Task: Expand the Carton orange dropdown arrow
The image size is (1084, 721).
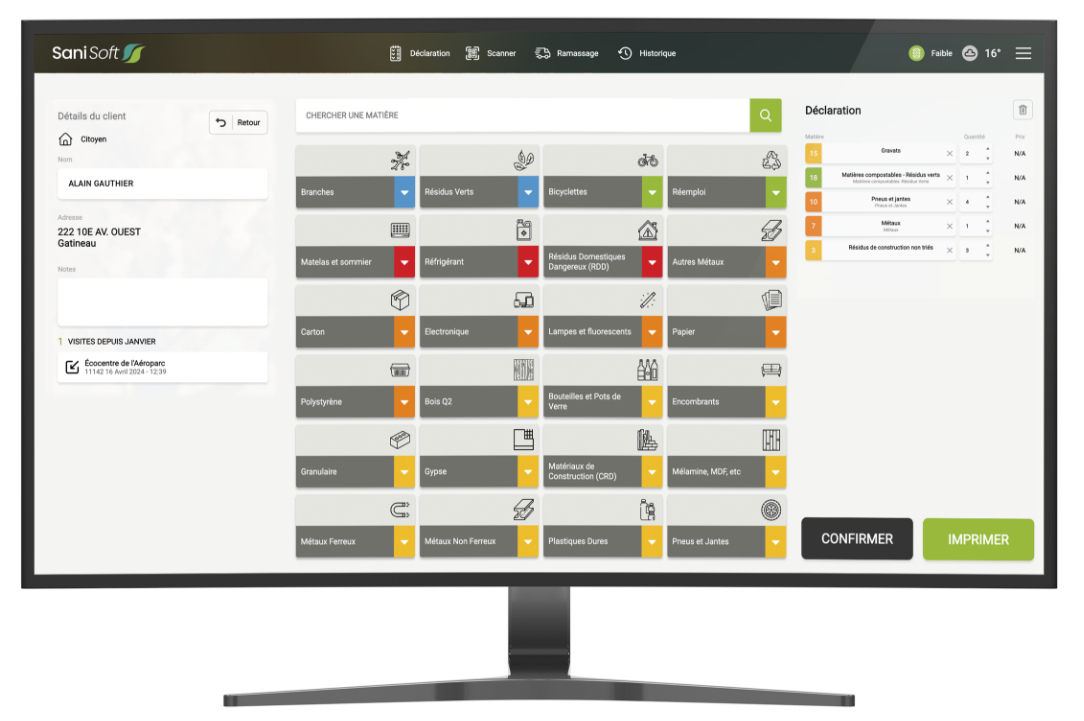Action: 404,332
